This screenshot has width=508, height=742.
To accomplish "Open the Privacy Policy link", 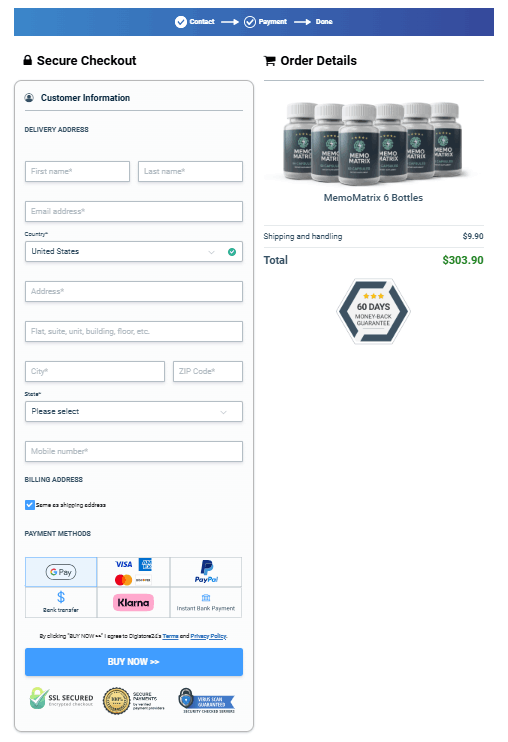I will point(209,636).
